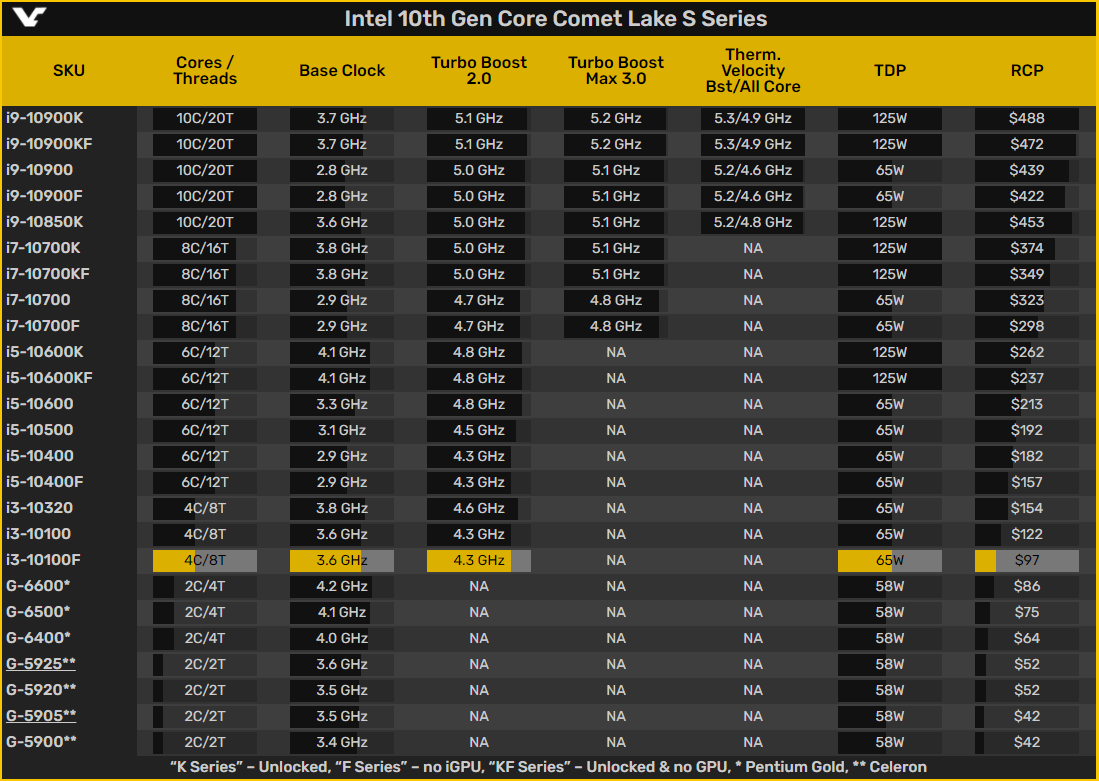This screenshot has width=1099, height=781.
Task: Click the i5-10600K SKU name
Action: [44, 351]
